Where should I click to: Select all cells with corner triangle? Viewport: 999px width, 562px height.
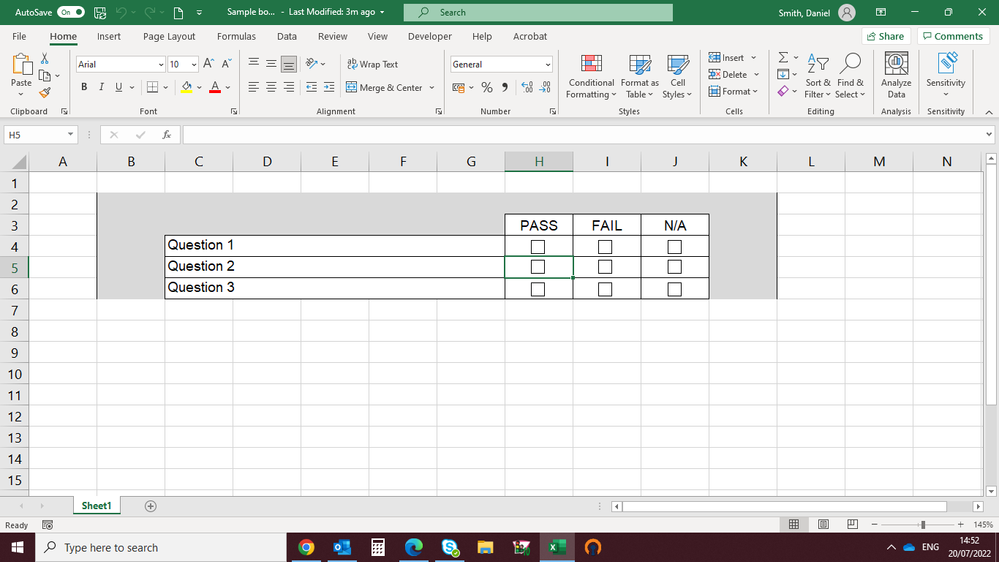pos(18,162)
